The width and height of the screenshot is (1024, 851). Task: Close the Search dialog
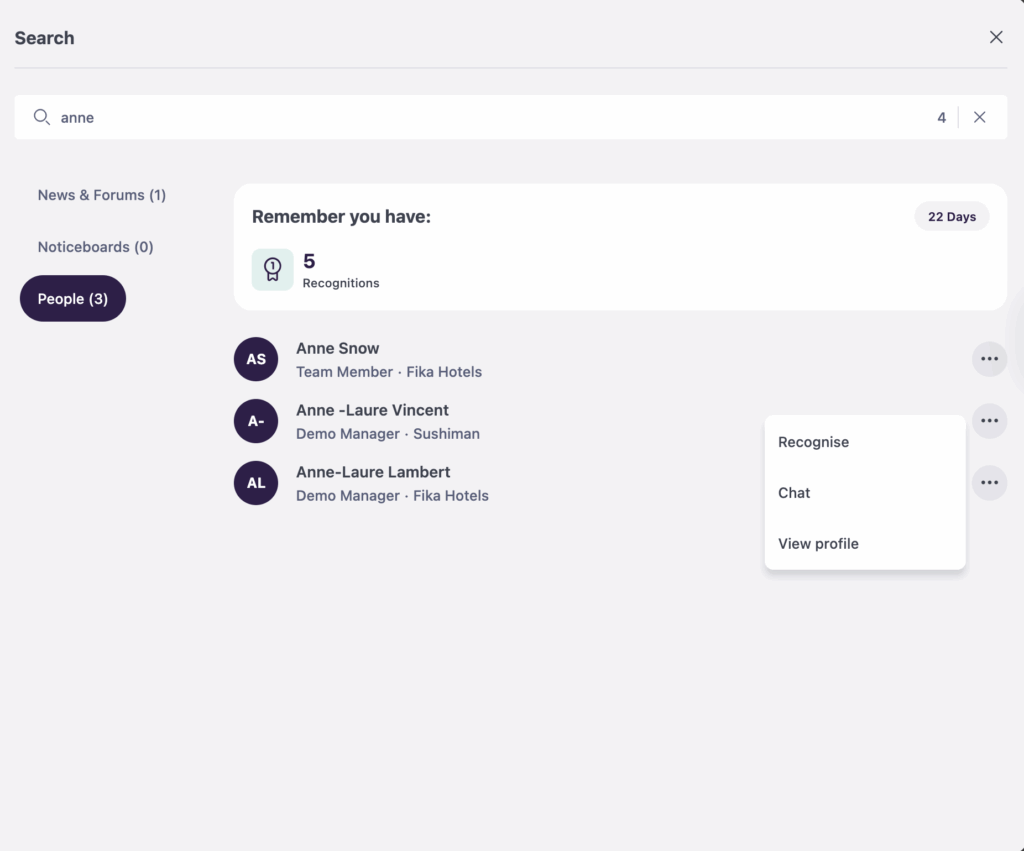tap(996, 37)
